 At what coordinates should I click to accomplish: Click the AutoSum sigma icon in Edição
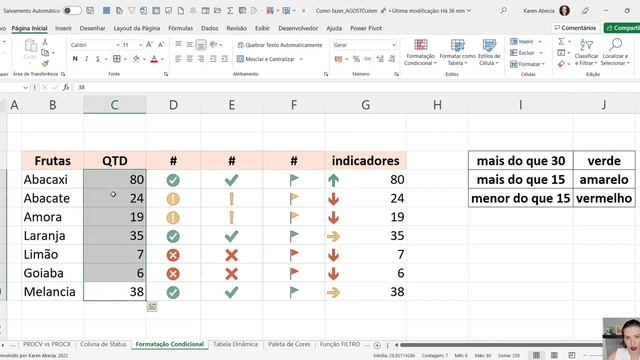coord(561,41)
